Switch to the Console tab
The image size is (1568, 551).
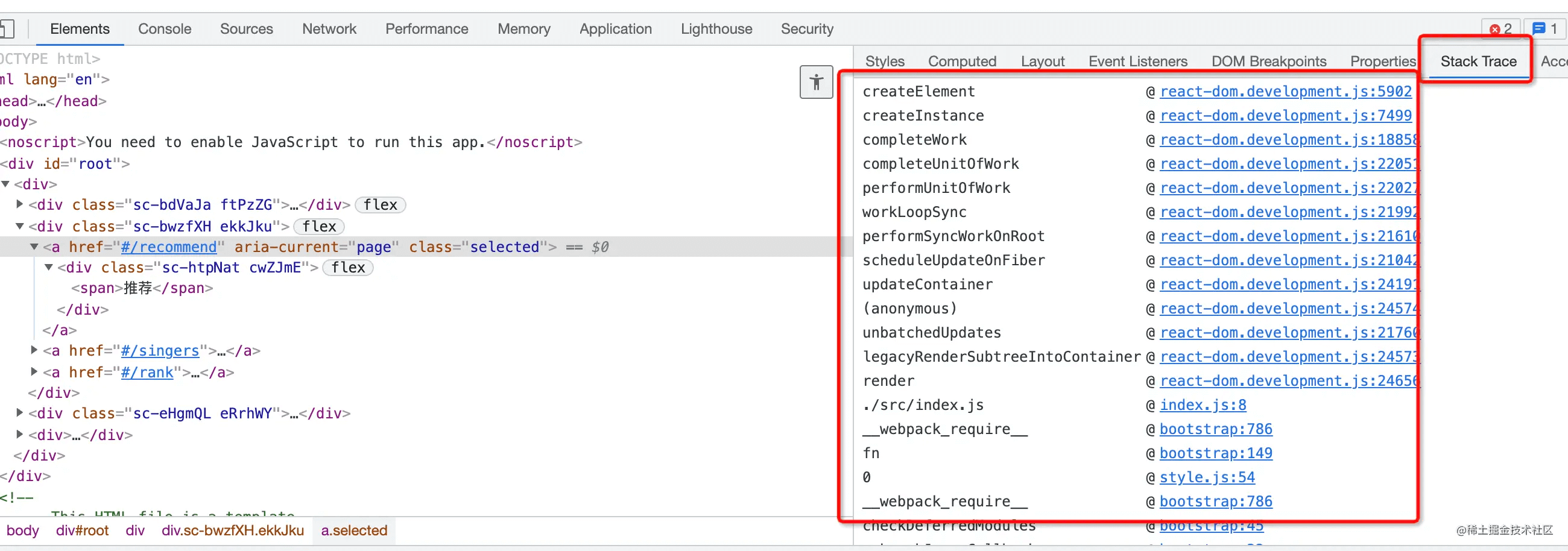[x=165, y=28]
